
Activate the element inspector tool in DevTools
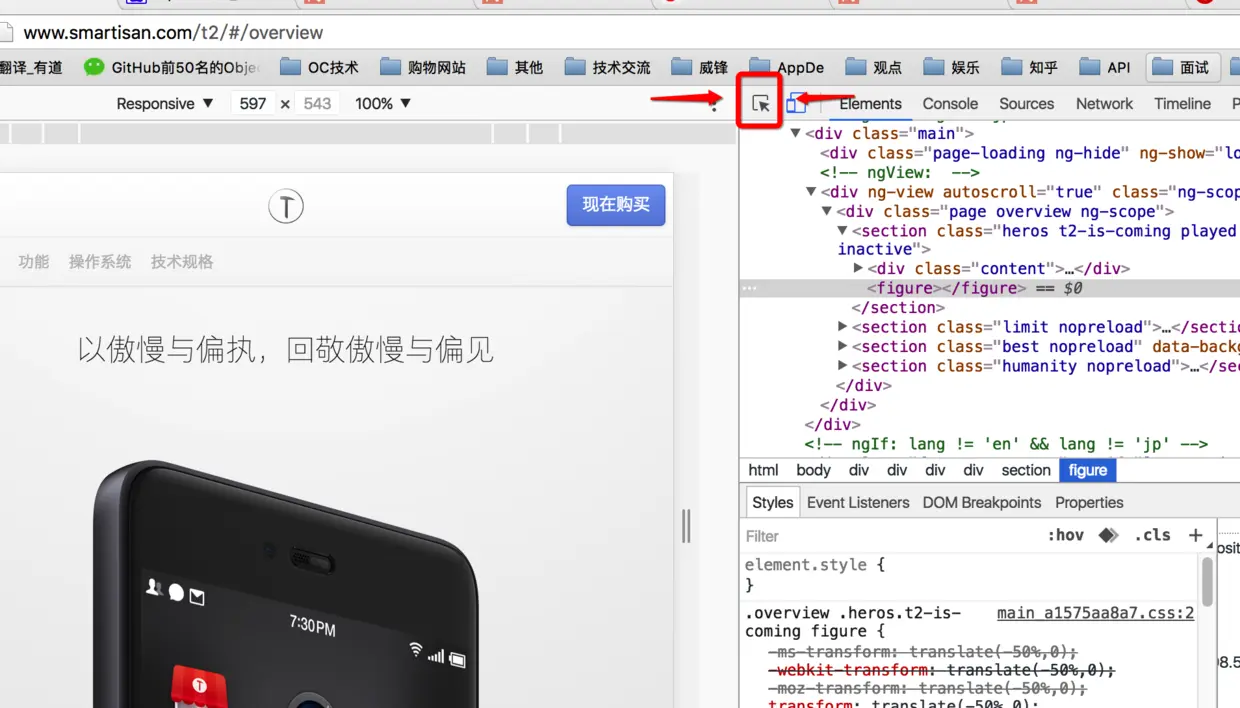coord(759,101)
